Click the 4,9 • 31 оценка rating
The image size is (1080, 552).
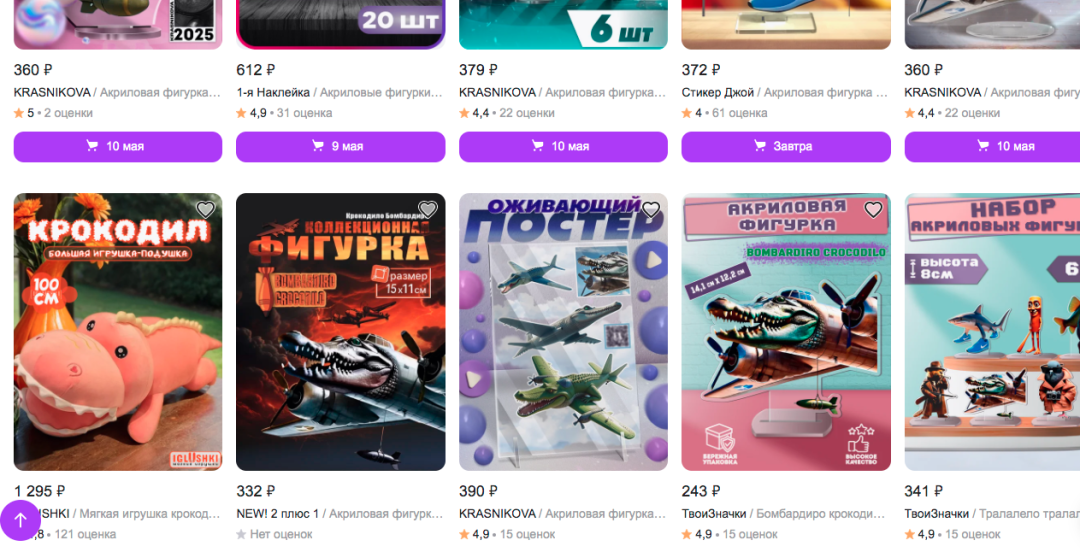click(x=284, y=113)
